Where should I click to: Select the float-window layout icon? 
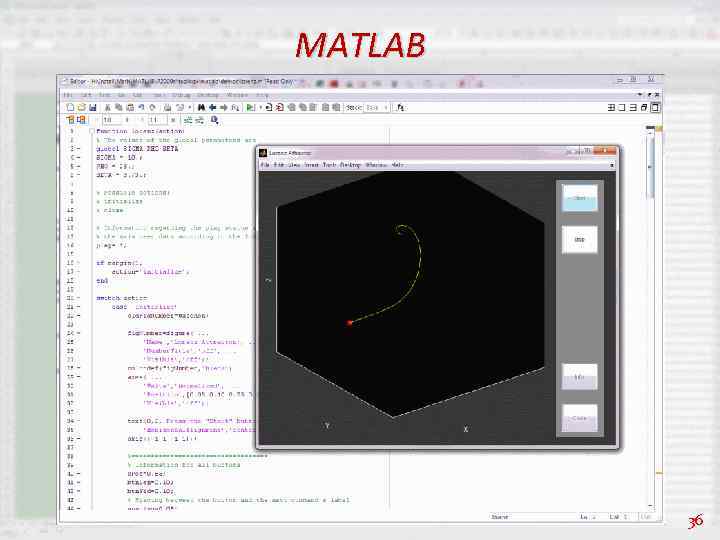[x=644, y=107]
